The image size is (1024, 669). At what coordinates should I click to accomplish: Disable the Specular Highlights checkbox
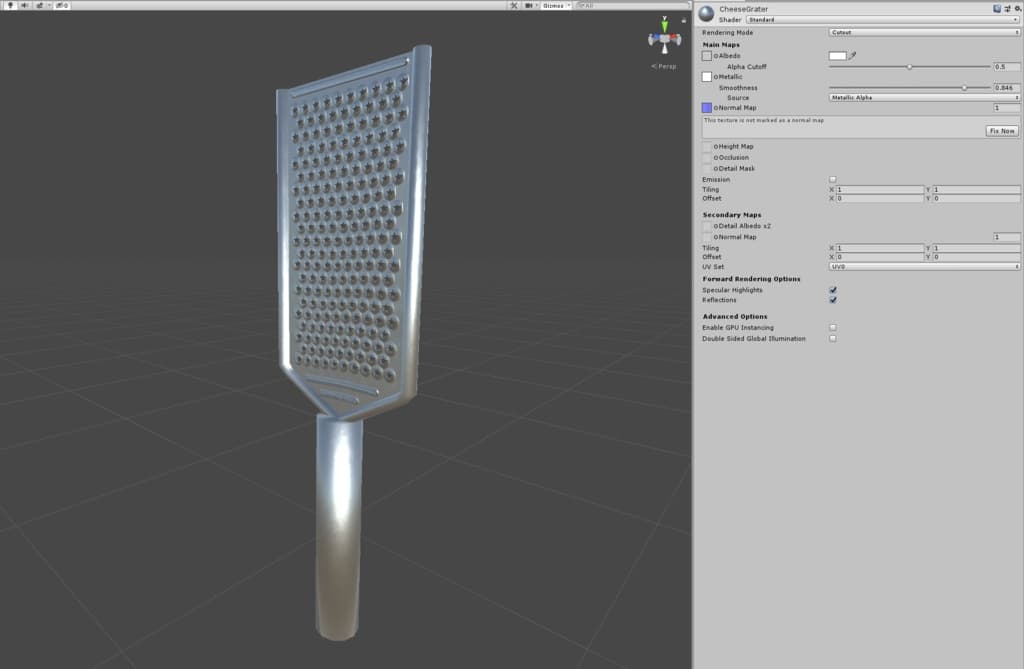[x=833, y=290]
